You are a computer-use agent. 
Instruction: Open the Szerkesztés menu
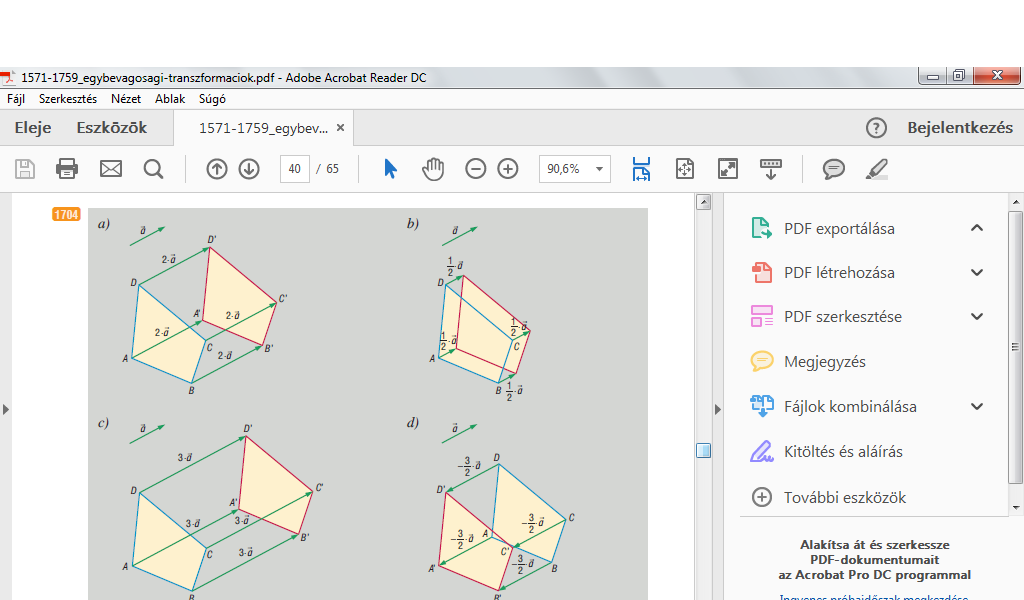[67, 99]
